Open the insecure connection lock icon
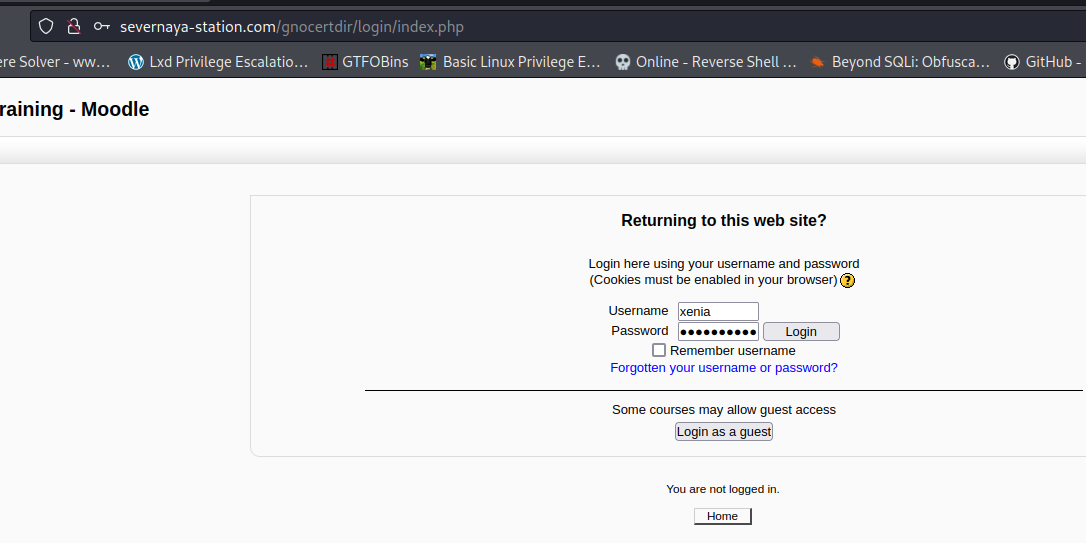 pos(73,27)
